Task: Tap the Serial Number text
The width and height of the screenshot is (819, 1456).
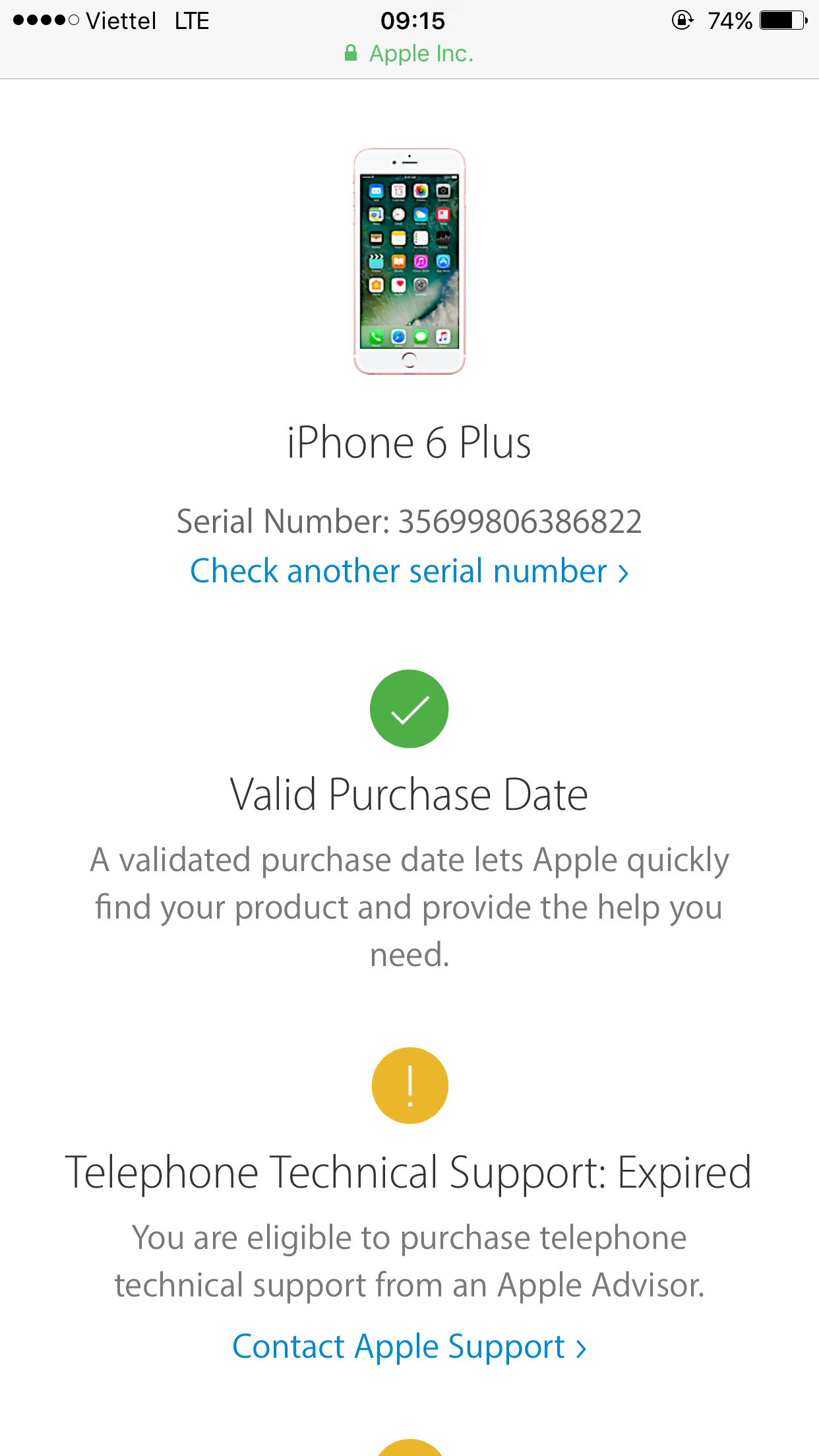Action: [409, 522]
